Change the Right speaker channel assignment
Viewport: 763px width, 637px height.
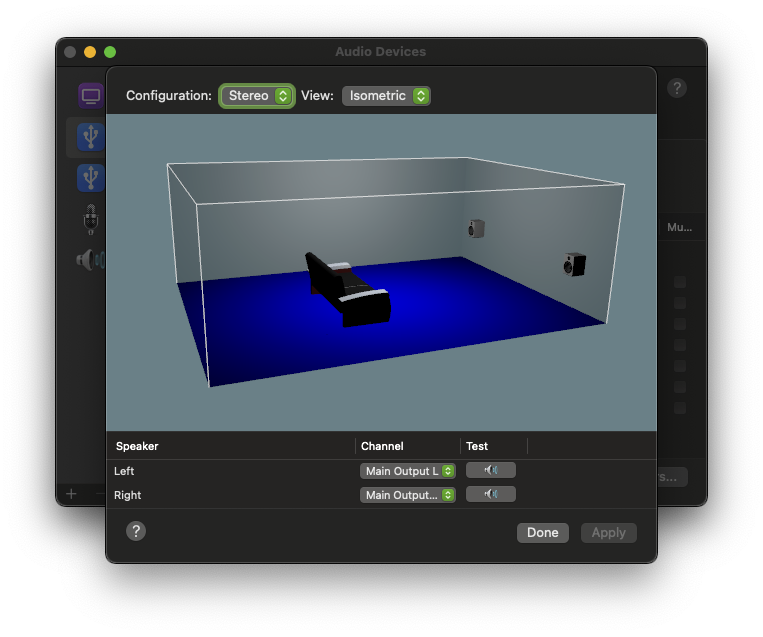408,494
